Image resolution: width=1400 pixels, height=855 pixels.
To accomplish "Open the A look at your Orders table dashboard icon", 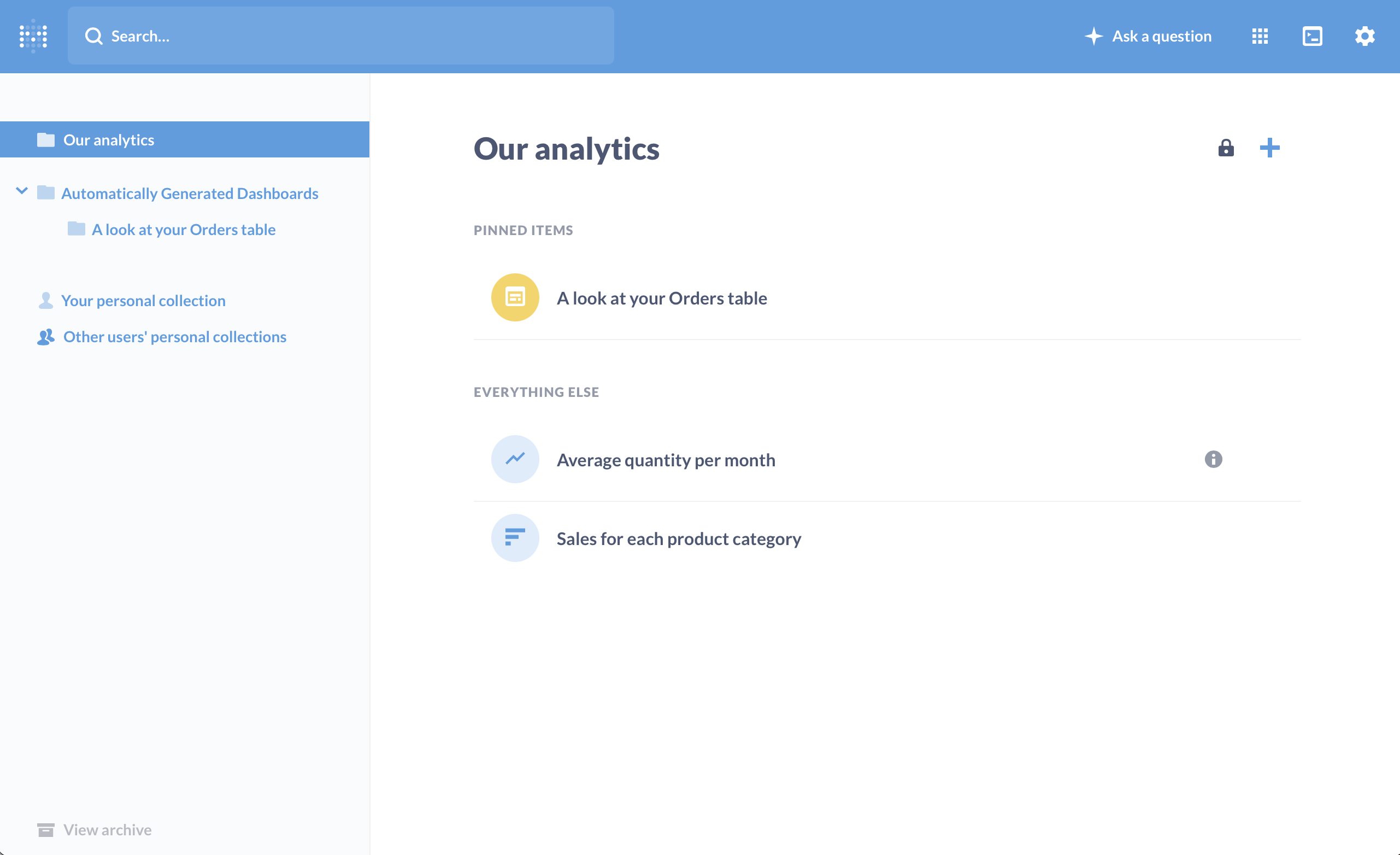I will coord(514,297).
